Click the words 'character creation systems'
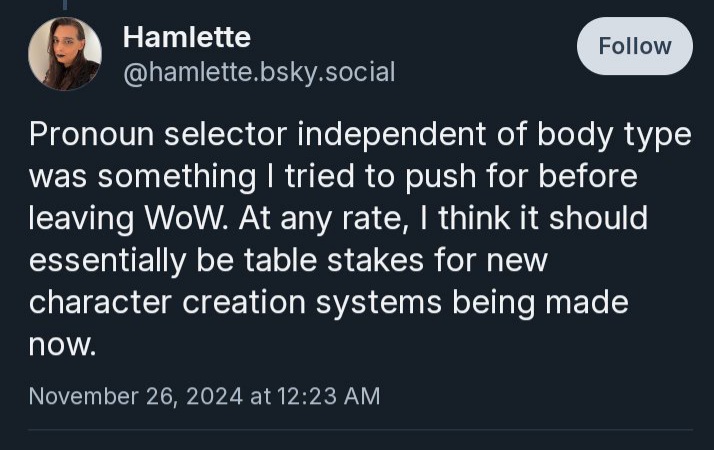The height and width of the screenshot is (450, 714). click(235, 303)
